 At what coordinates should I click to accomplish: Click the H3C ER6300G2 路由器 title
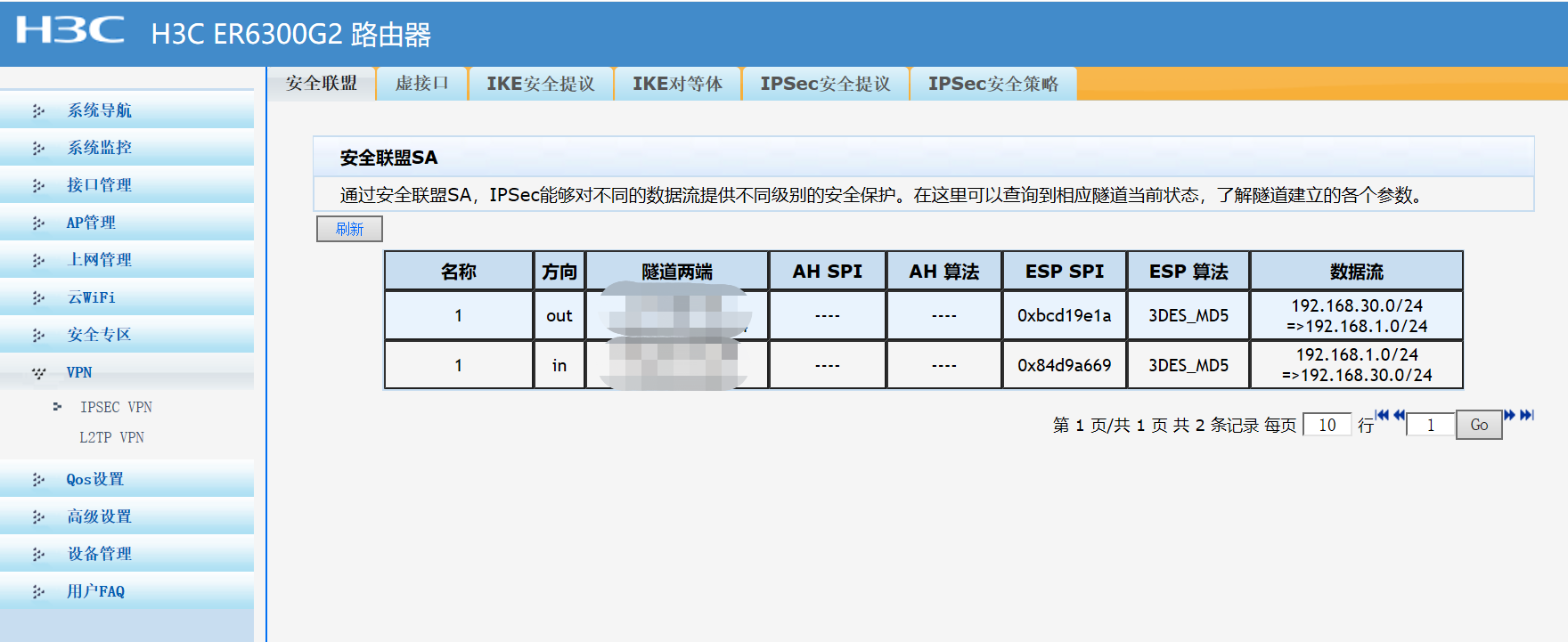[x=291, y=34]
